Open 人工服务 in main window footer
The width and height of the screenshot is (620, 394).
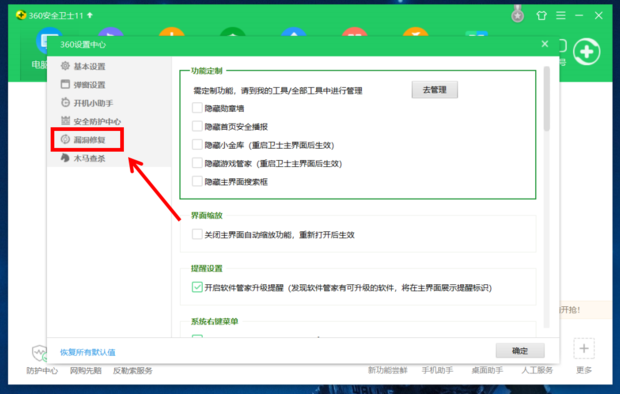click(x=537, y=370)
